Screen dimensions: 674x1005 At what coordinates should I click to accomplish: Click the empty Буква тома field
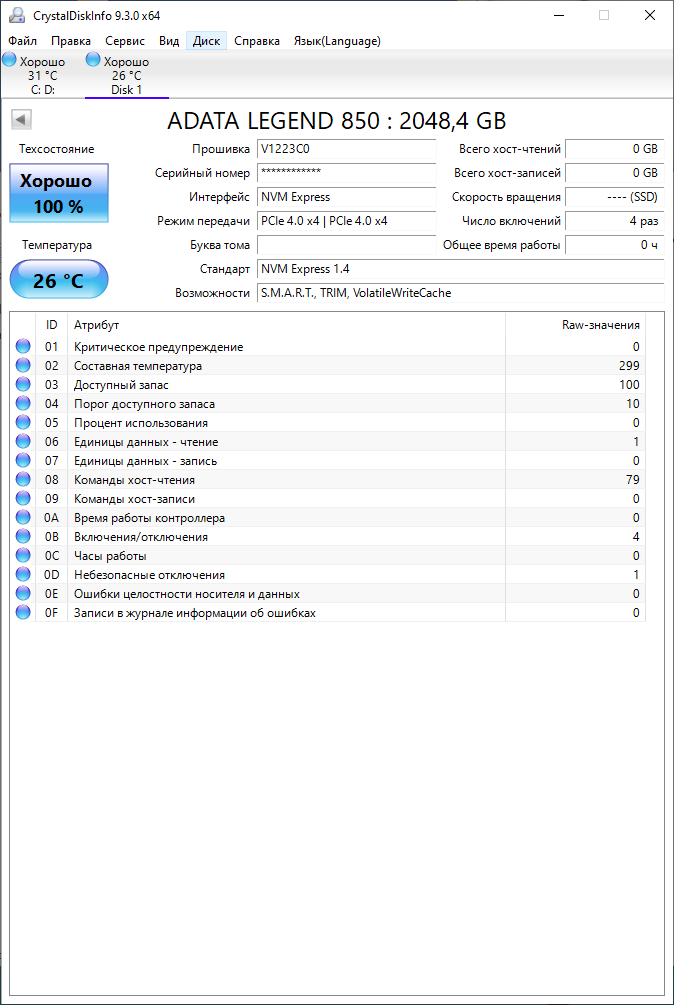point(347,245)
